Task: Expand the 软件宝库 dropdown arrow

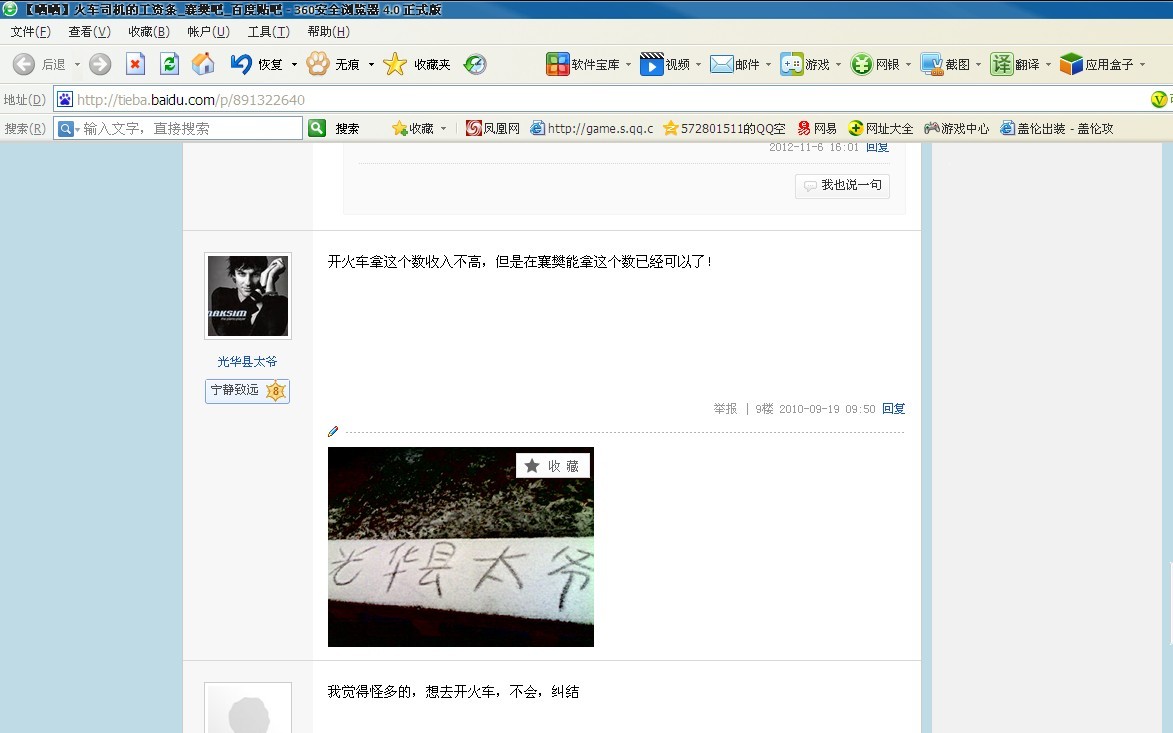Action: pyautogui.click(x=628, y=65)
